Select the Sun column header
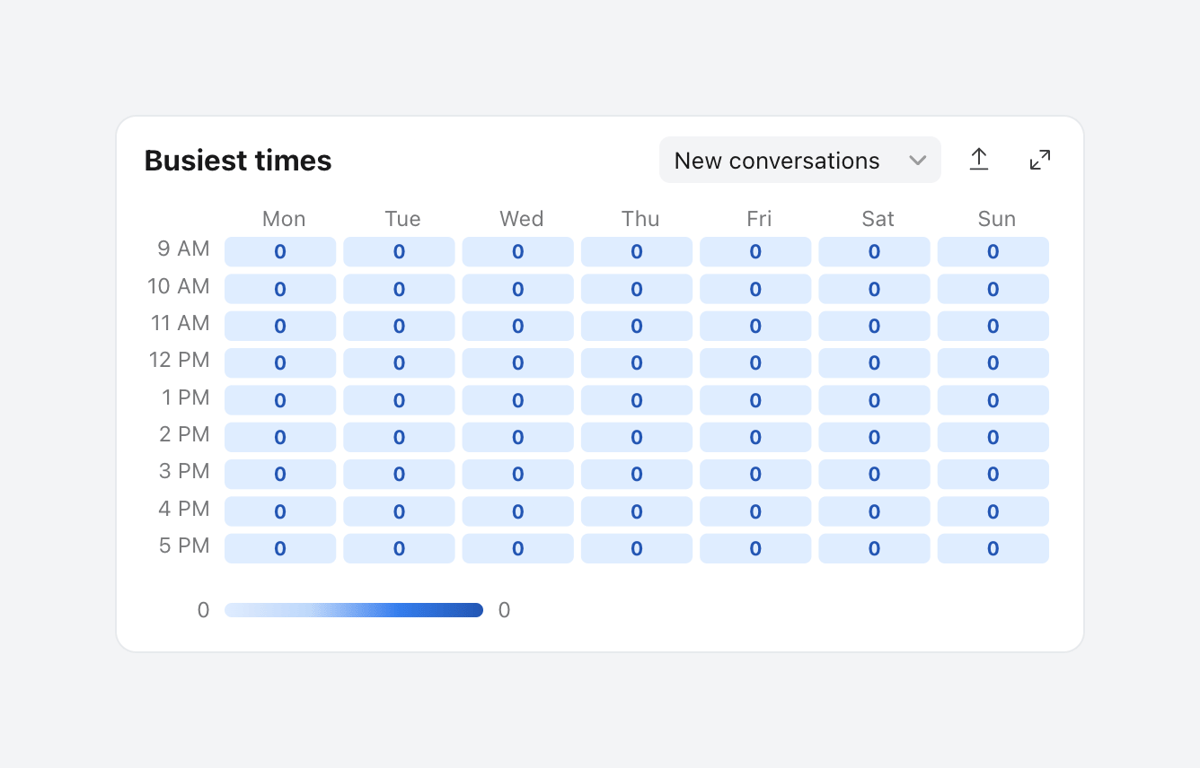Image resolution: width=1200 pixels, height=768 pixels. (x=996, y=218)
